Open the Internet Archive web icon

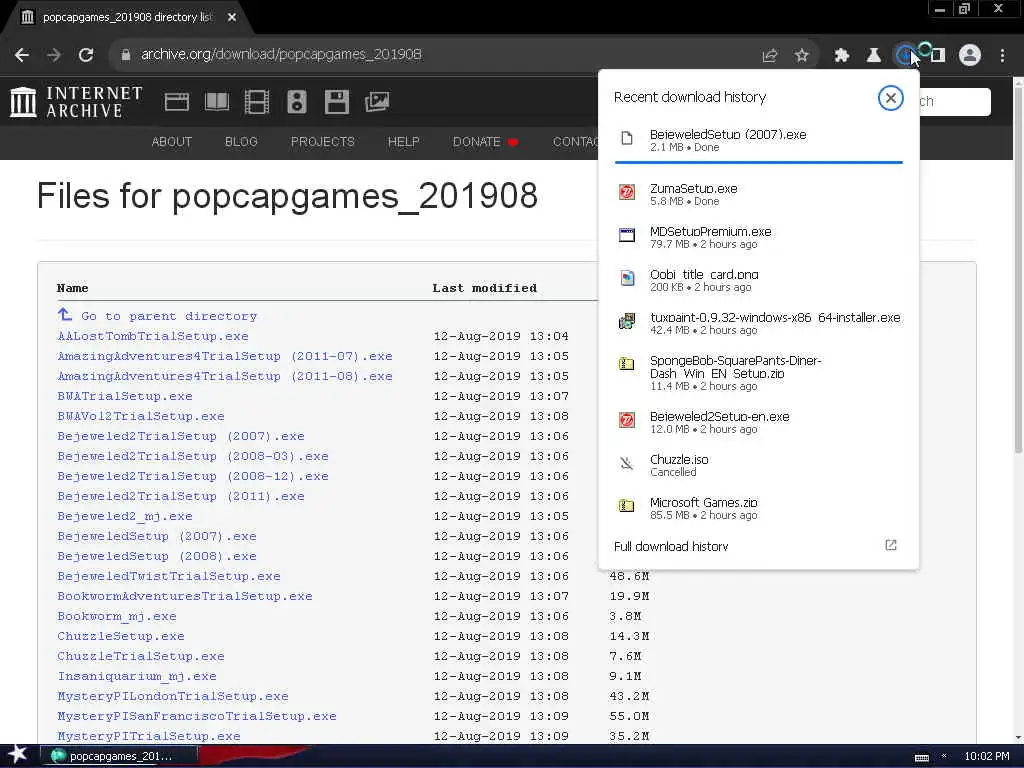tap(176, 102)
